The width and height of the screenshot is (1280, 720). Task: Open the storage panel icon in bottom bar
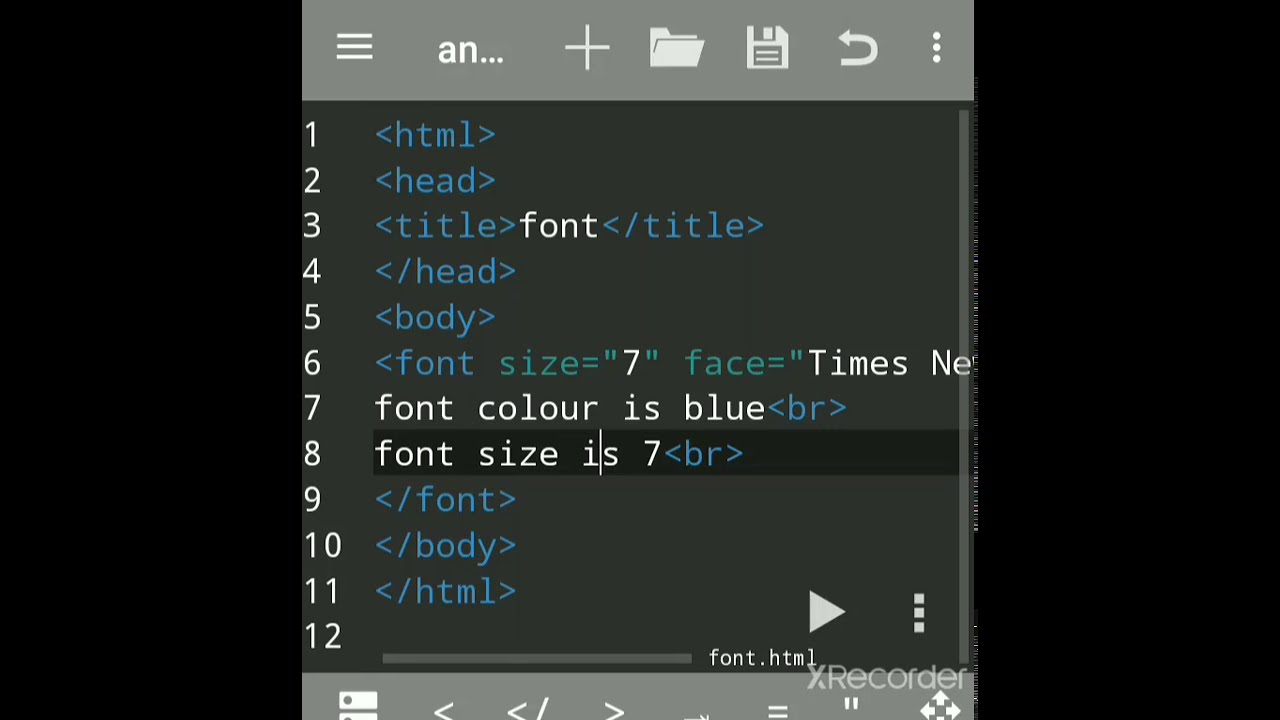[x=358, y=706]
